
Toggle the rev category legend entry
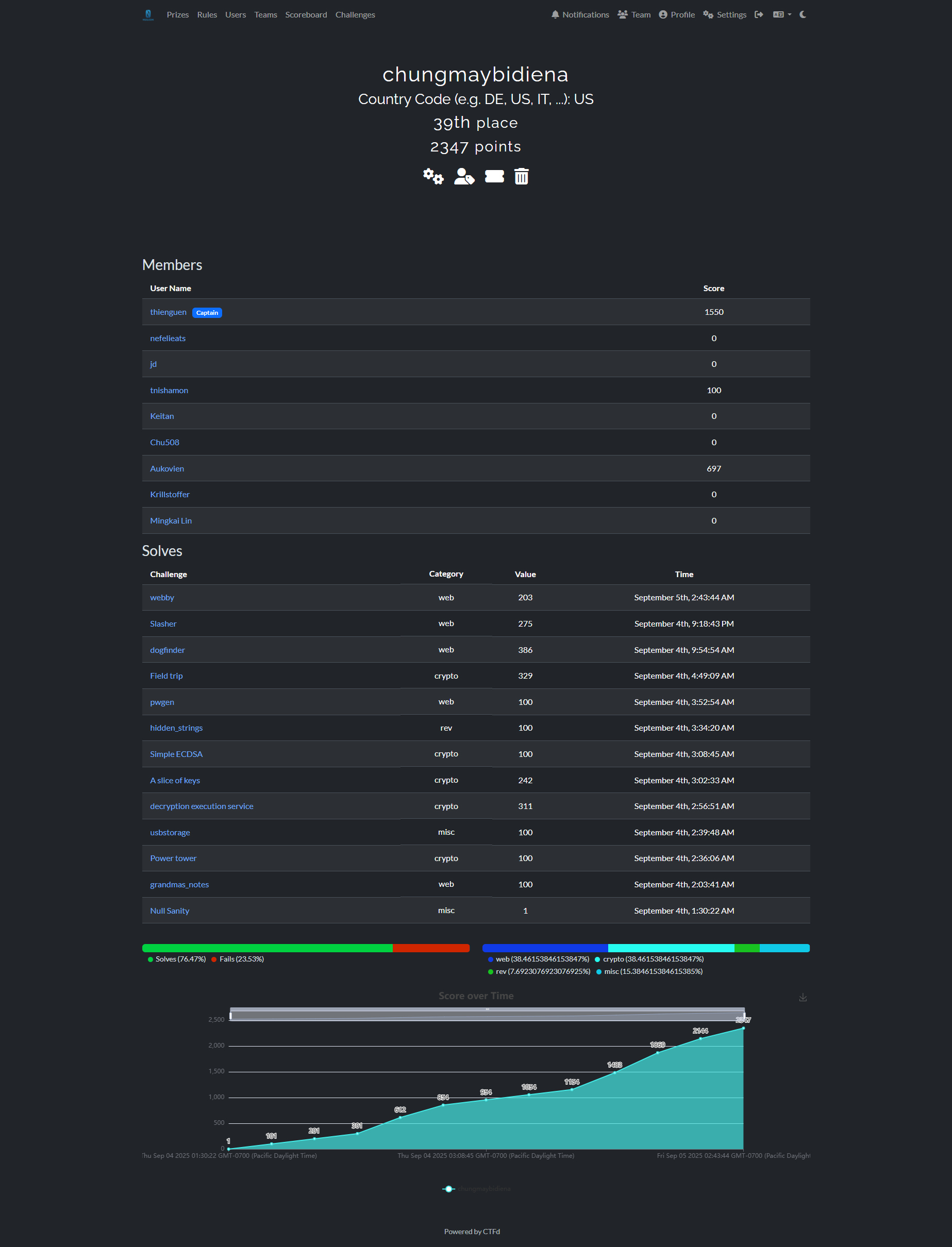click(x=539, y=972)
